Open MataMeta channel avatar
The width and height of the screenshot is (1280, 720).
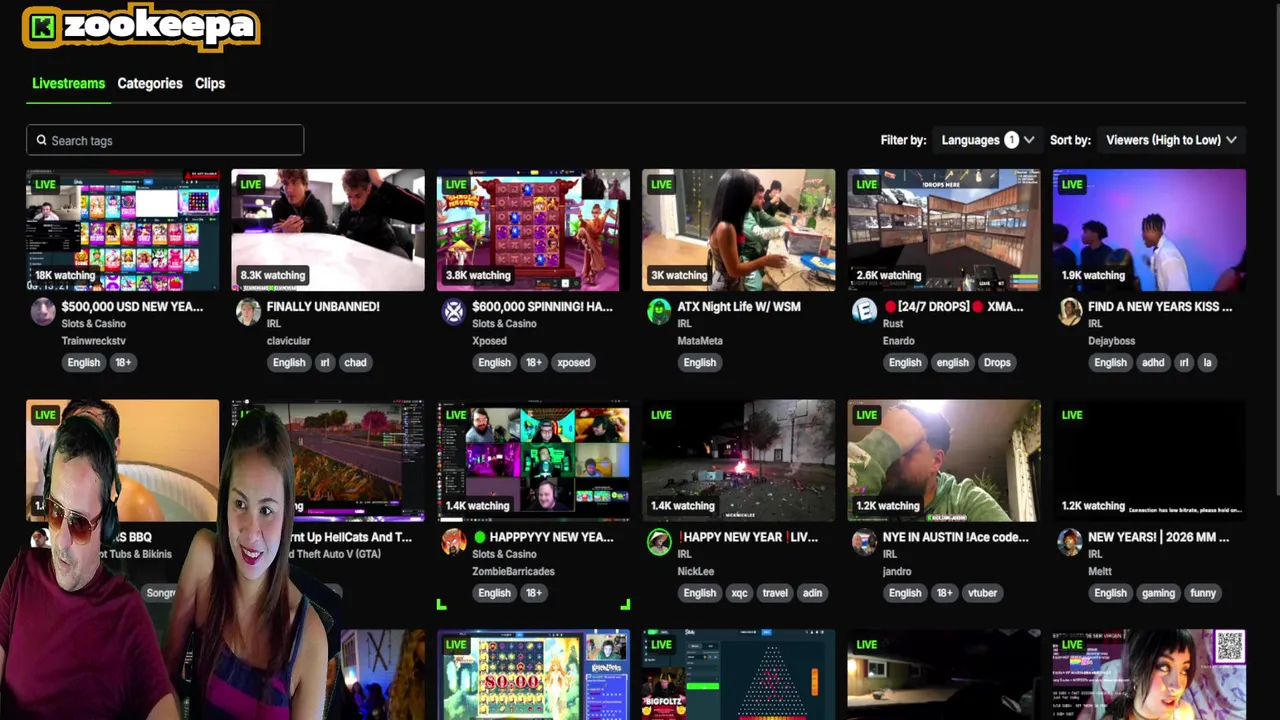[659, 312]
